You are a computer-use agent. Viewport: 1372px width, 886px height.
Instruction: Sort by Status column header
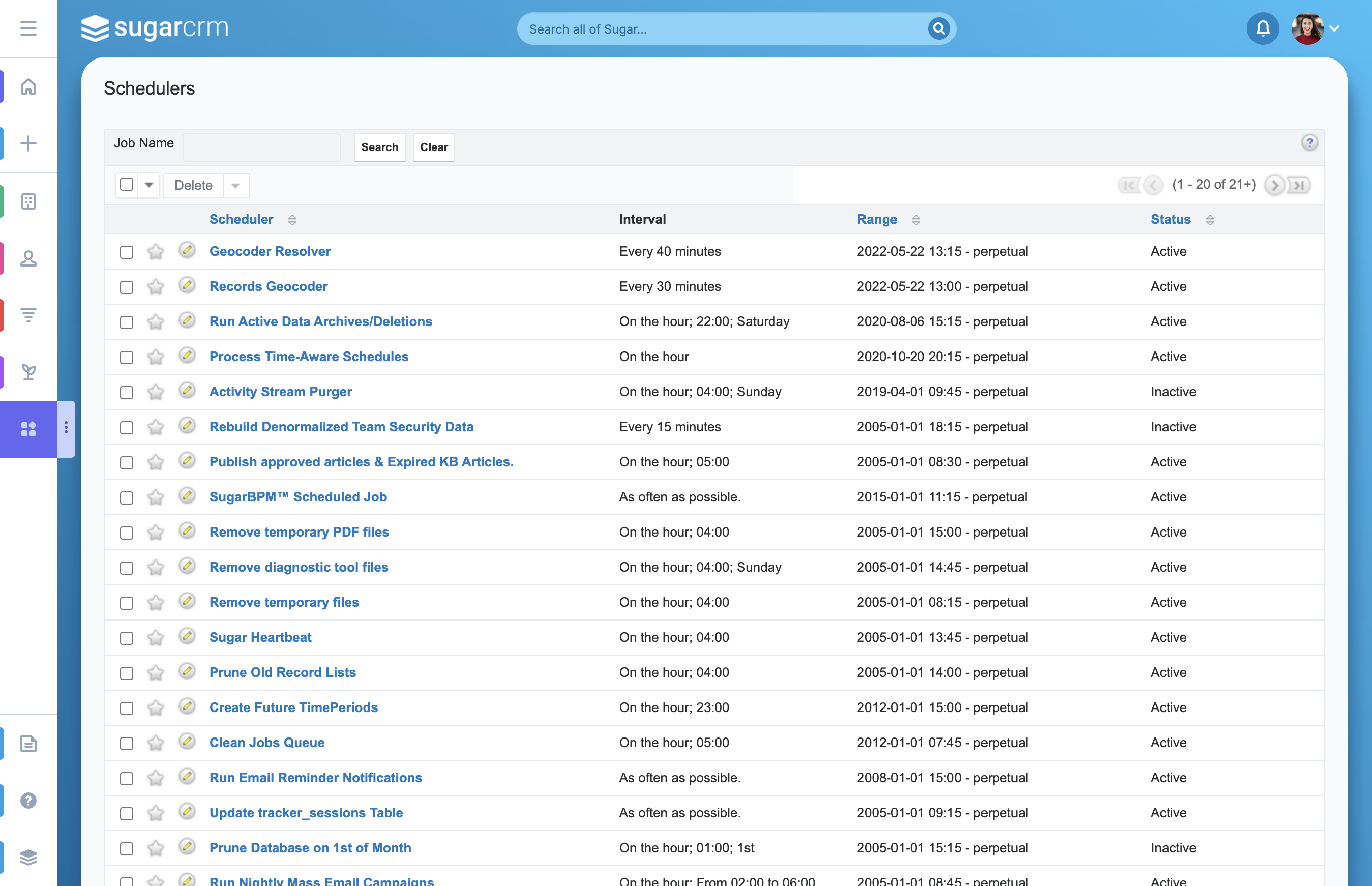click(x=1170, y=219)
